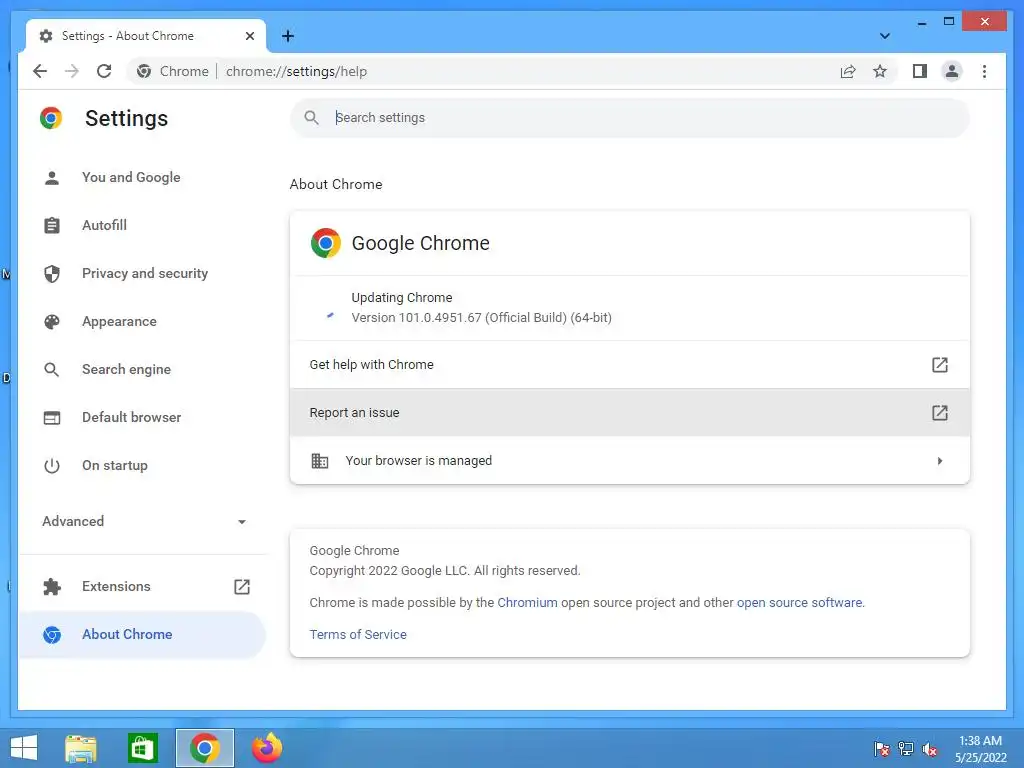1024x768 pixels.
Task: Click the arrow on Your browser is managed row
Action: pos(940,461)
